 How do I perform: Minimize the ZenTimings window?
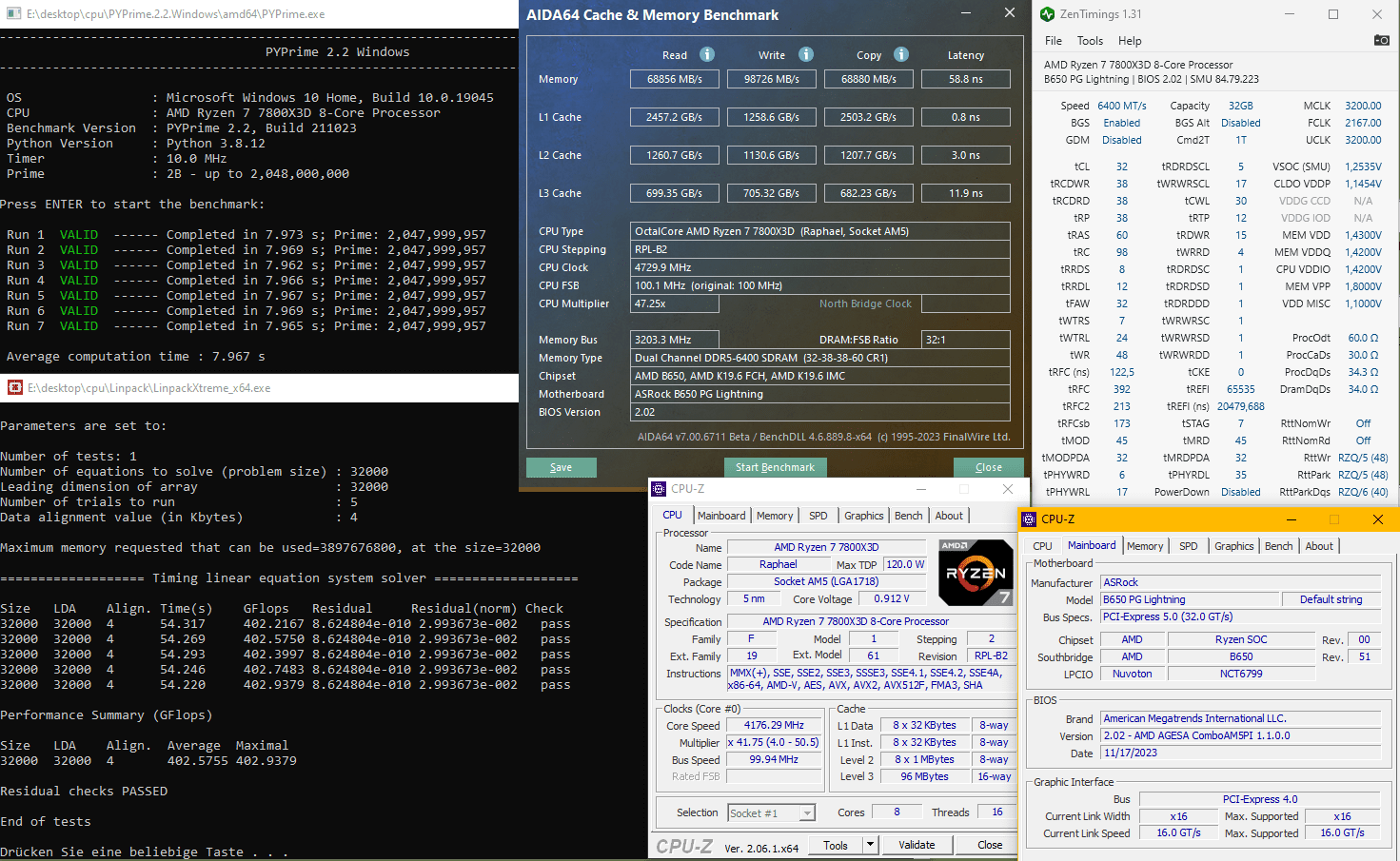click(x=1290, y=14)
